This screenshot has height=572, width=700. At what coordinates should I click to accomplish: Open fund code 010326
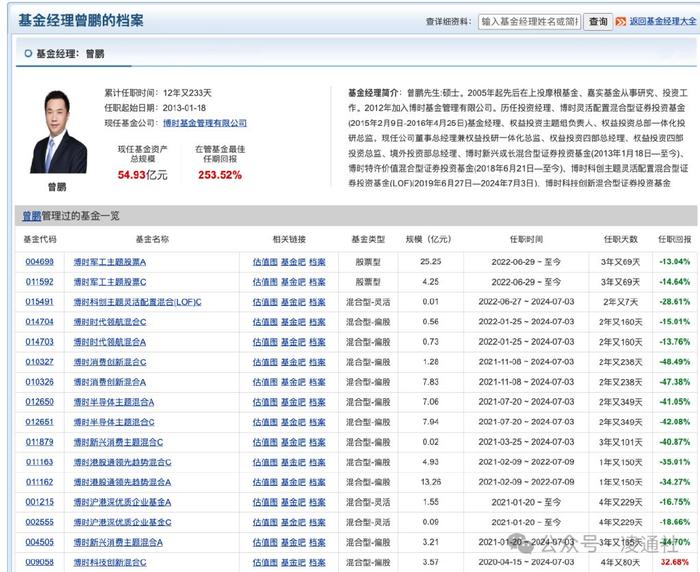[x=39, y=382]
